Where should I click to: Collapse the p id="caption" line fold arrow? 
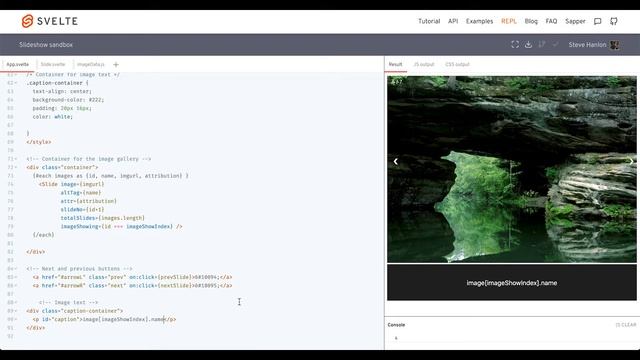tap(16, 319)
